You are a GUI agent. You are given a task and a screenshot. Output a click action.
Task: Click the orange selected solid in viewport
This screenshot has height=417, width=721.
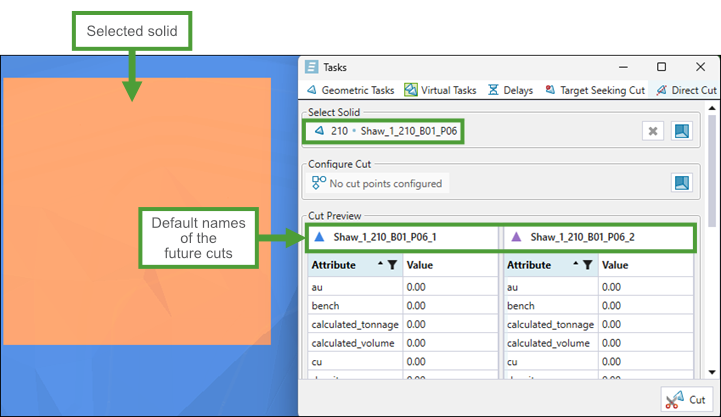tap(137, 211)
